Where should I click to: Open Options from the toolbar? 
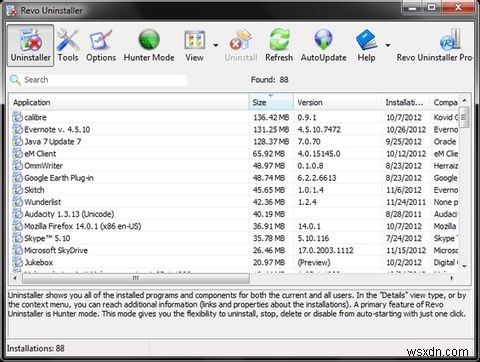point(101,46)
